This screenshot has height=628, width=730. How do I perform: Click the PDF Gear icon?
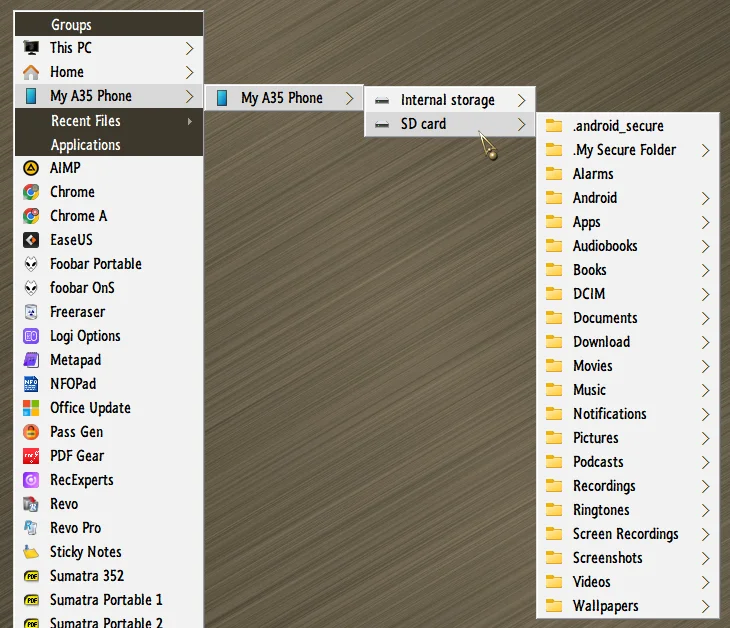click(x=31, y=456)
